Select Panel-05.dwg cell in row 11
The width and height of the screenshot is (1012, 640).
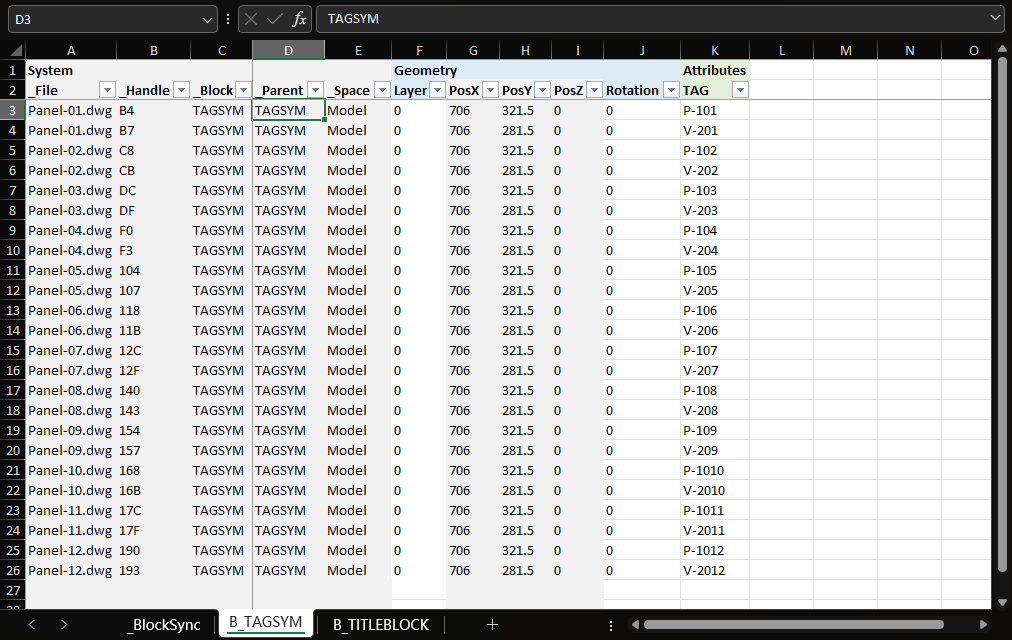71,270
